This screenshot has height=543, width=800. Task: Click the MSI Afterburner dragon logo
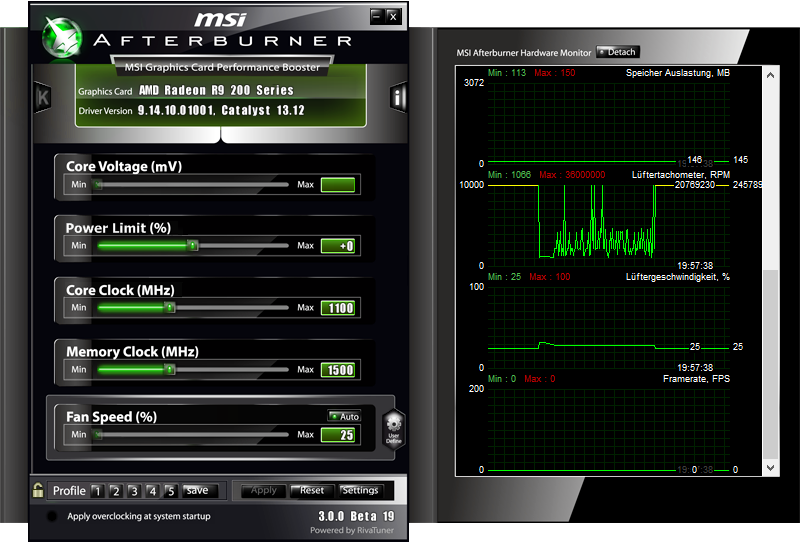[62, 37]
